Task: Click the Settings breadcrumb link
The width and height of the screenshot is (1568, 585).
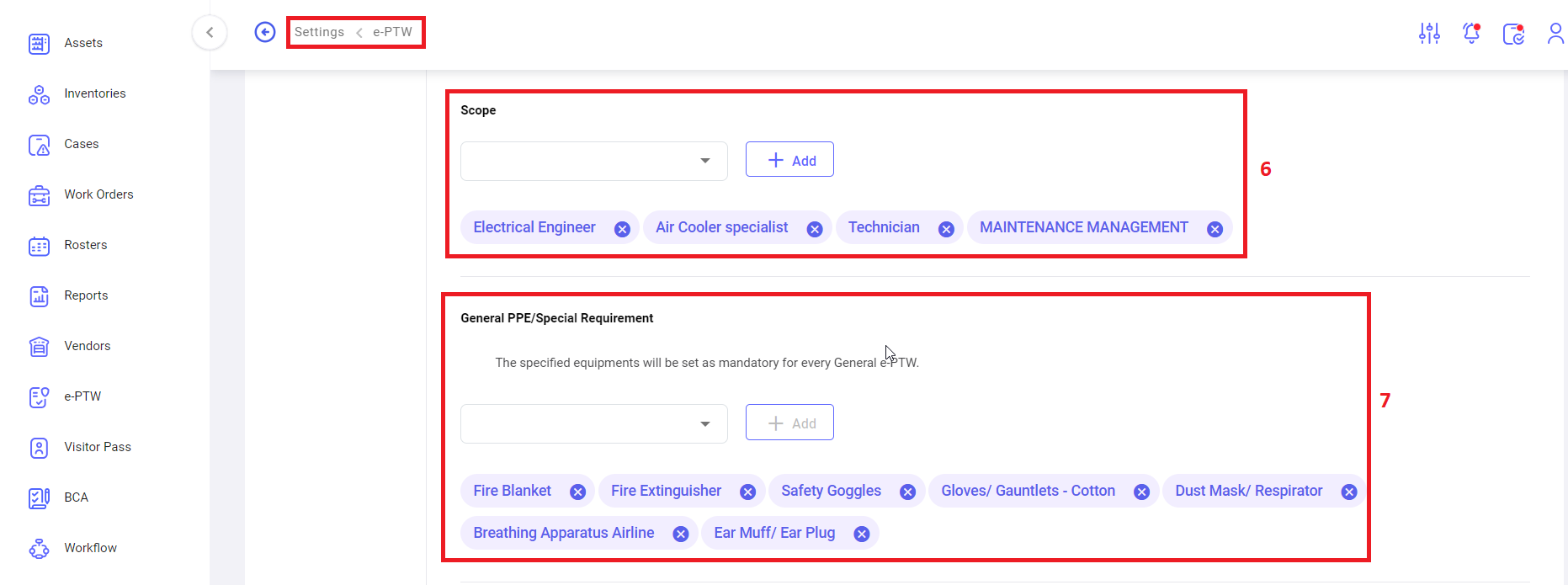Action: [x=319, y=32]
